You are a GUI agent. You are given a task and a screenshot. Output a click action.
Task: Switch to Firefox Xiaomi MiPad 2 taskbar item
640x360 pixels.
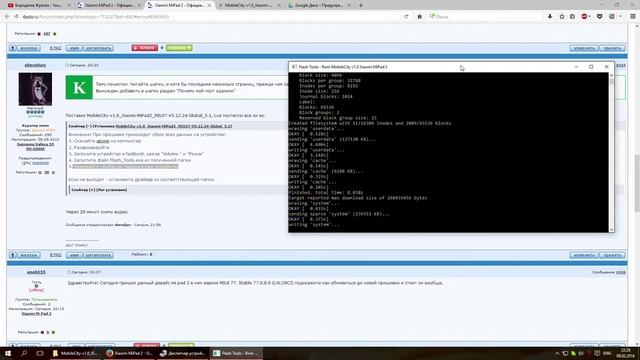tap(129, 353)
